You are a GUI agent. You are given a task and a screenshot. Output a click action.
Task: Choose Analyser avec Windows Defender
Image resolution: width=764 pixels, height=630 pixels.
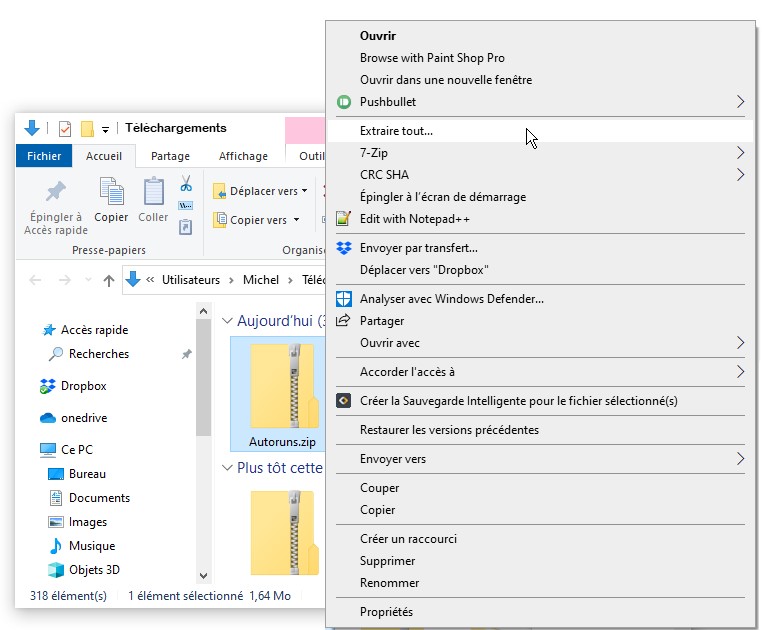[451, 299]
